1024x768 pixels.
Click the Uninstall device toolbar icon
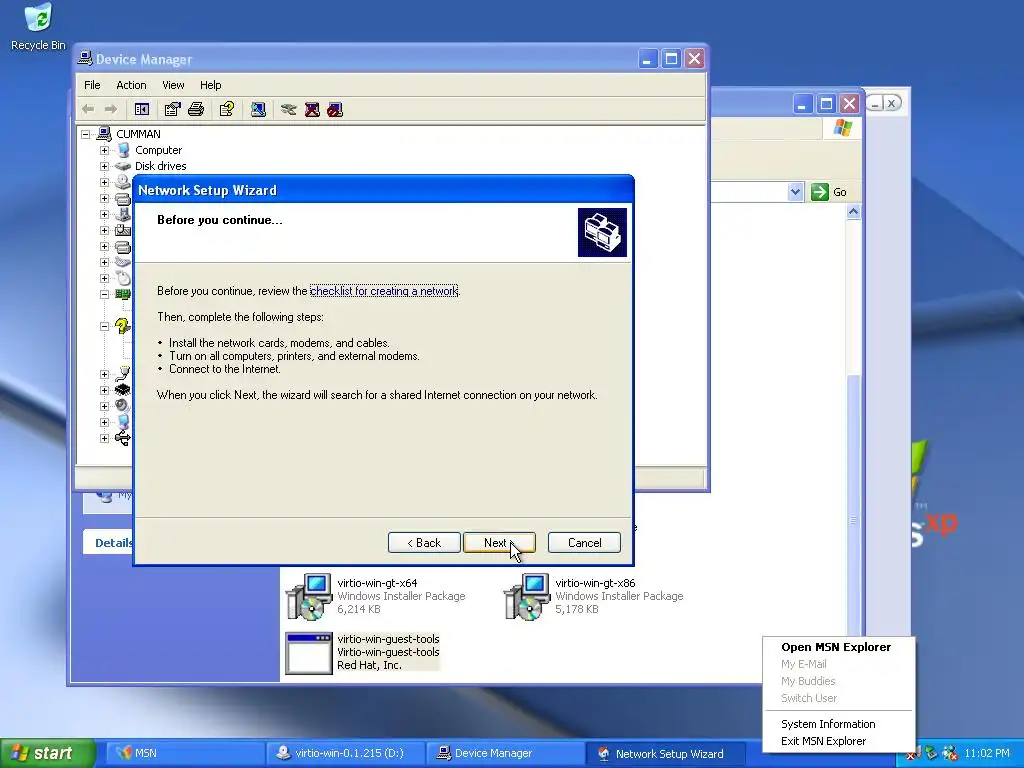coord(312,109)
